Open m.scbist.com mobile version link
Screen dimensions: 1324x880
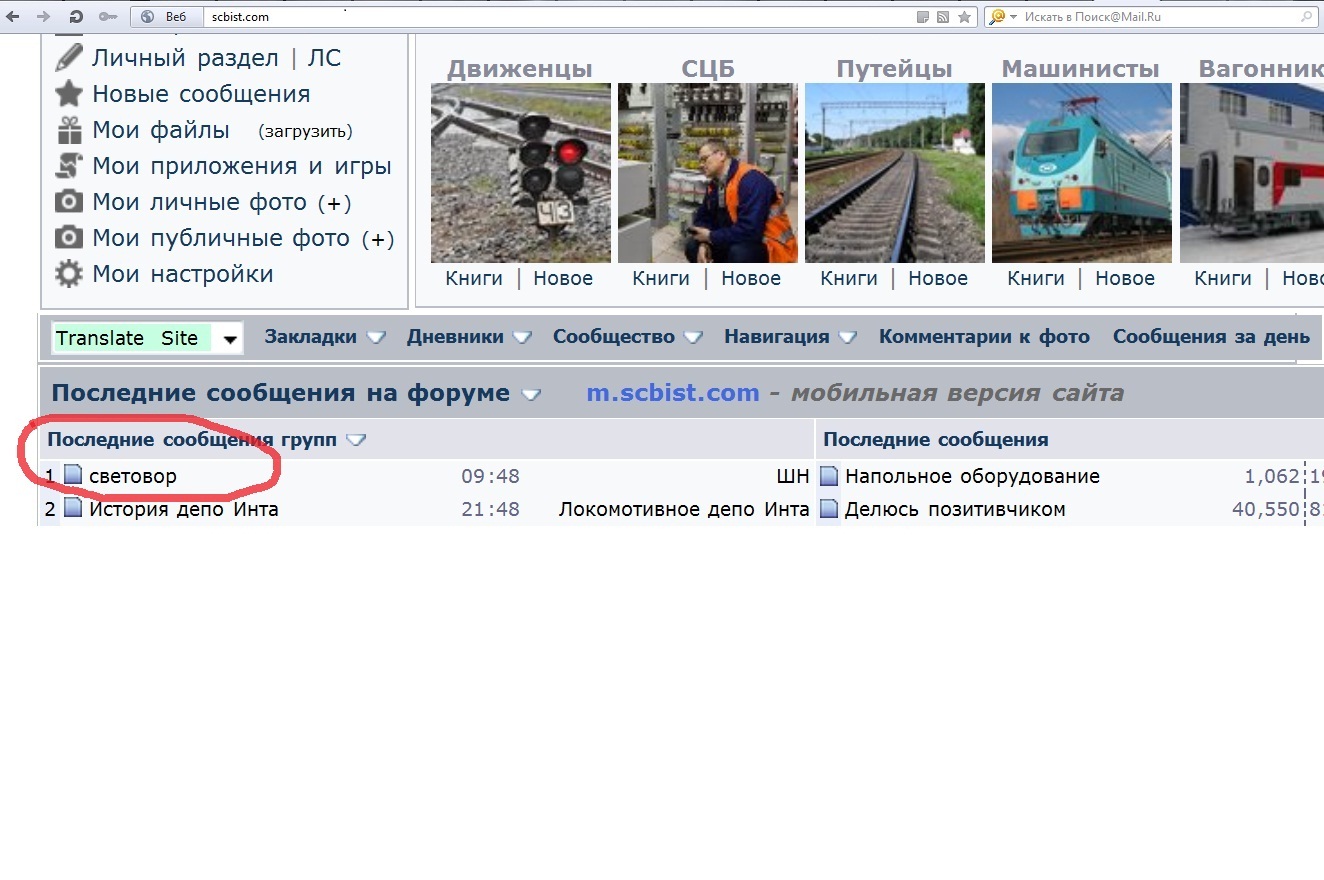(x=672, y=393)
